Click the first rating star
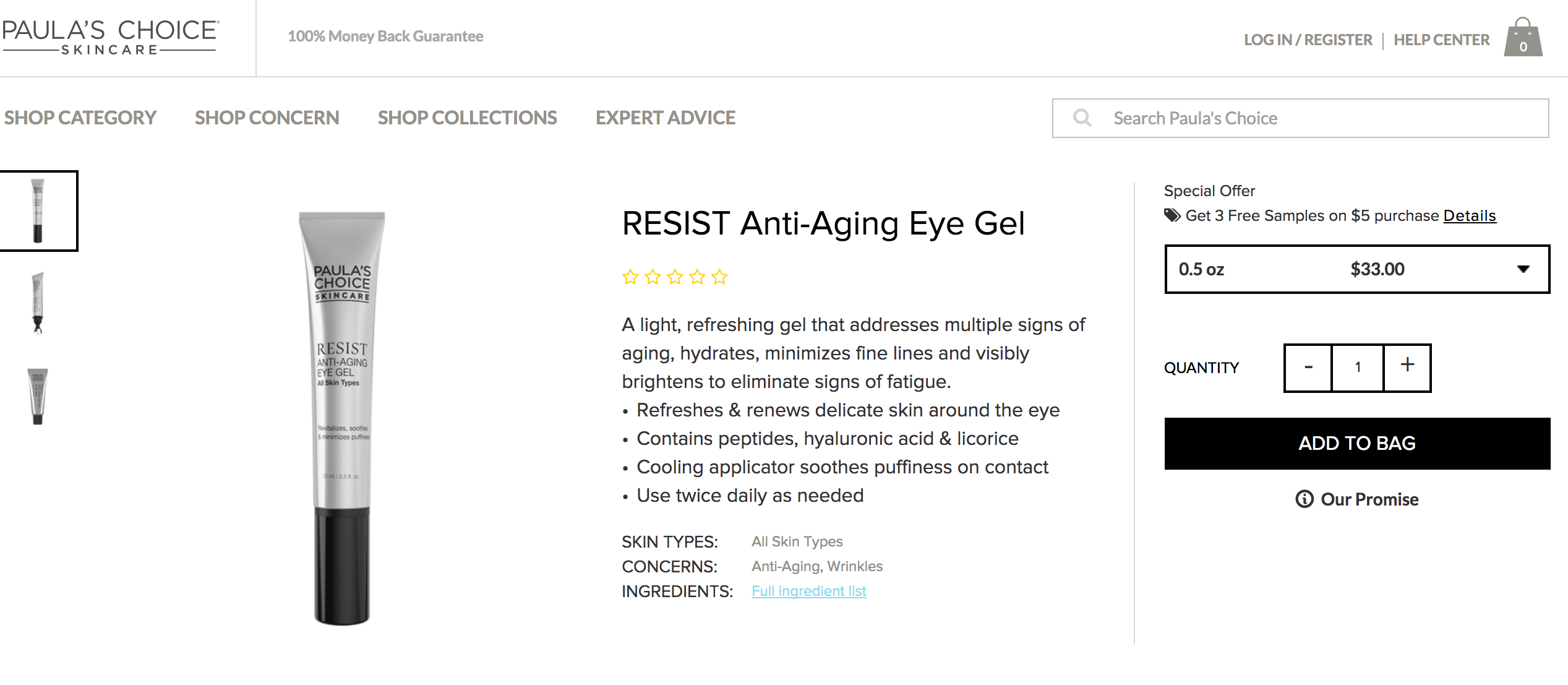This screenshot has width=1568, height=685. click(x=630, y=277)
